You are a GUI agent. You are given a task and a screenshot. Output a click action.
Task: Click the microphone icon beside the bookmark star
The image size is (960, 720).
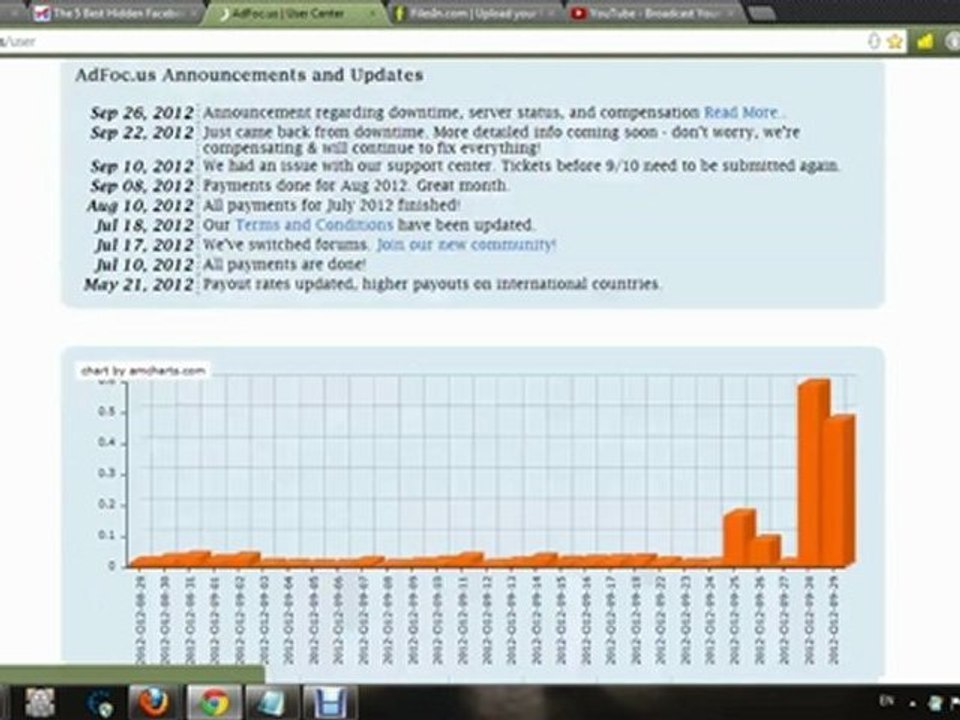[x=874, y=41]
